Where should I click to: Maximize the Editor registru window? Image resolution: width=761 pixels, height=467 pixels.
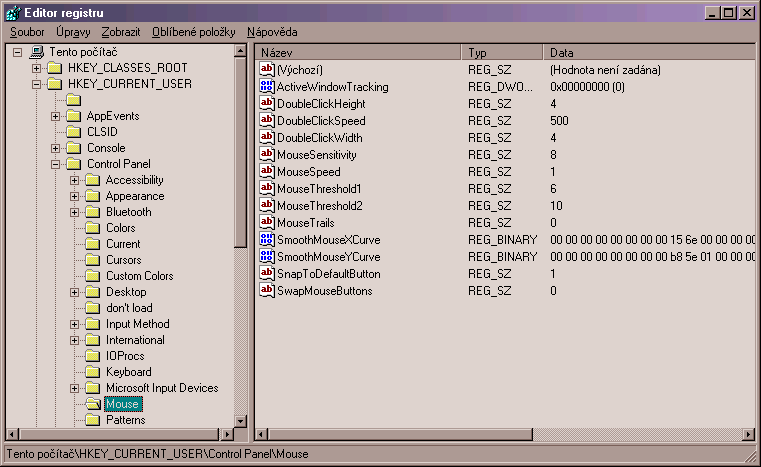729,13
